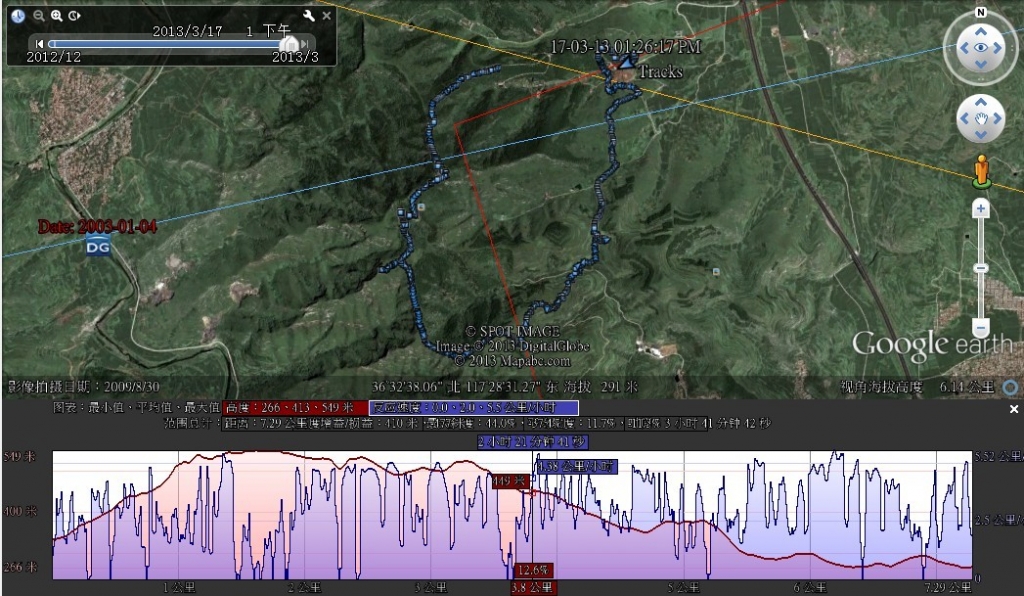Screen dimensions: 1024x596
Task: Click the Look joystick eye icon
Action: tap(981, 47)
